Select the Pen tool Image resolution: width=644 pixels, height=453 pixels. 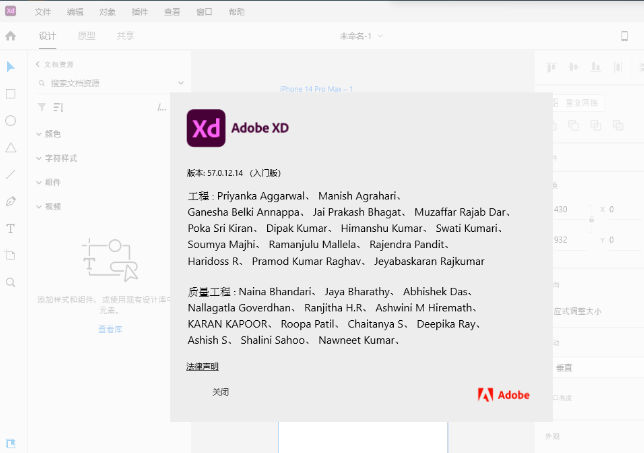[11, 201]
